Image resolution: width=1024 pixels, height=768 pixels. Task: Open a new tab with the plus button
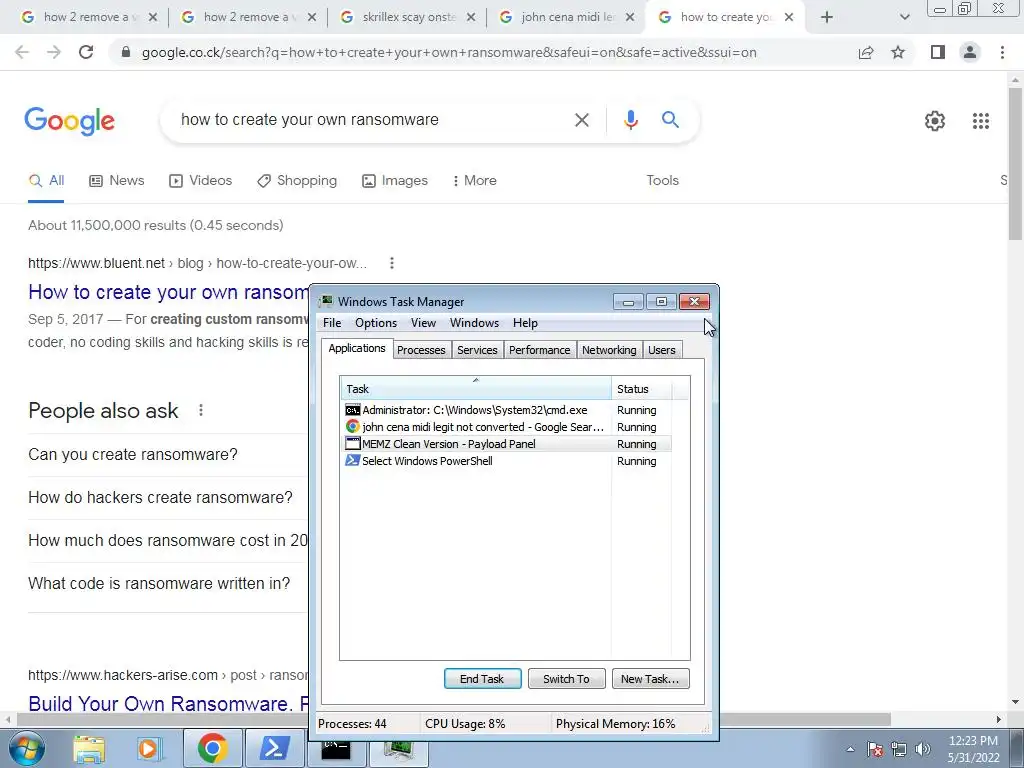pos(827,17)
